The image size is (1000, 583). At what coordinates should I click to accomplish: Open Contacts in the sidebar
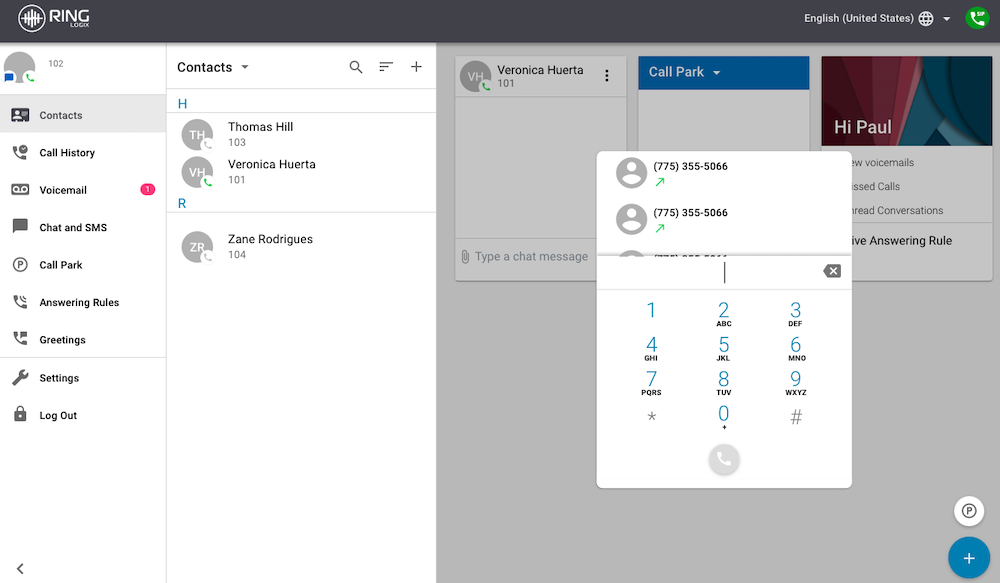click(83, 115)
